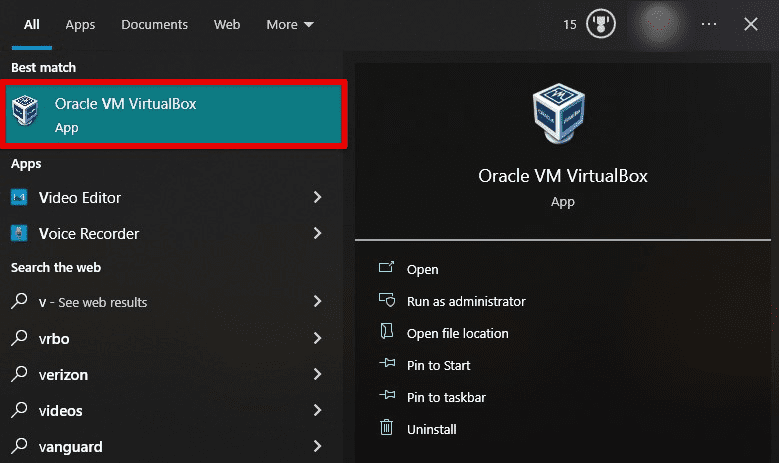The image size is (779, 463).
Task: Switch to the Apps tab
Action: pyautogui.click(x=80, y=24)
